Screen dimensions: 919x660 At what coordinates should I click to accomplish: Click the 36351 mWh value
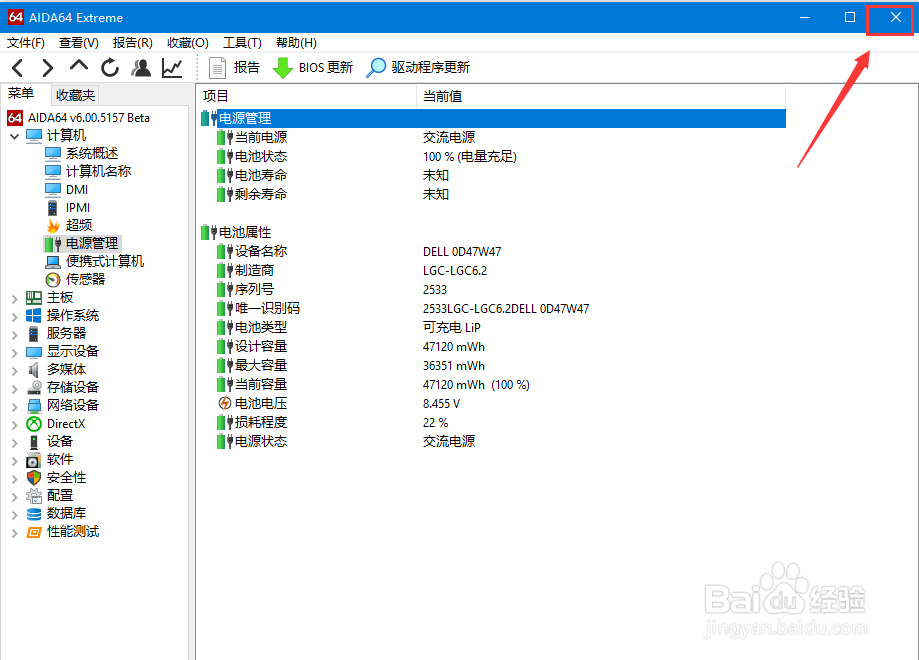[x=454, y=366]
